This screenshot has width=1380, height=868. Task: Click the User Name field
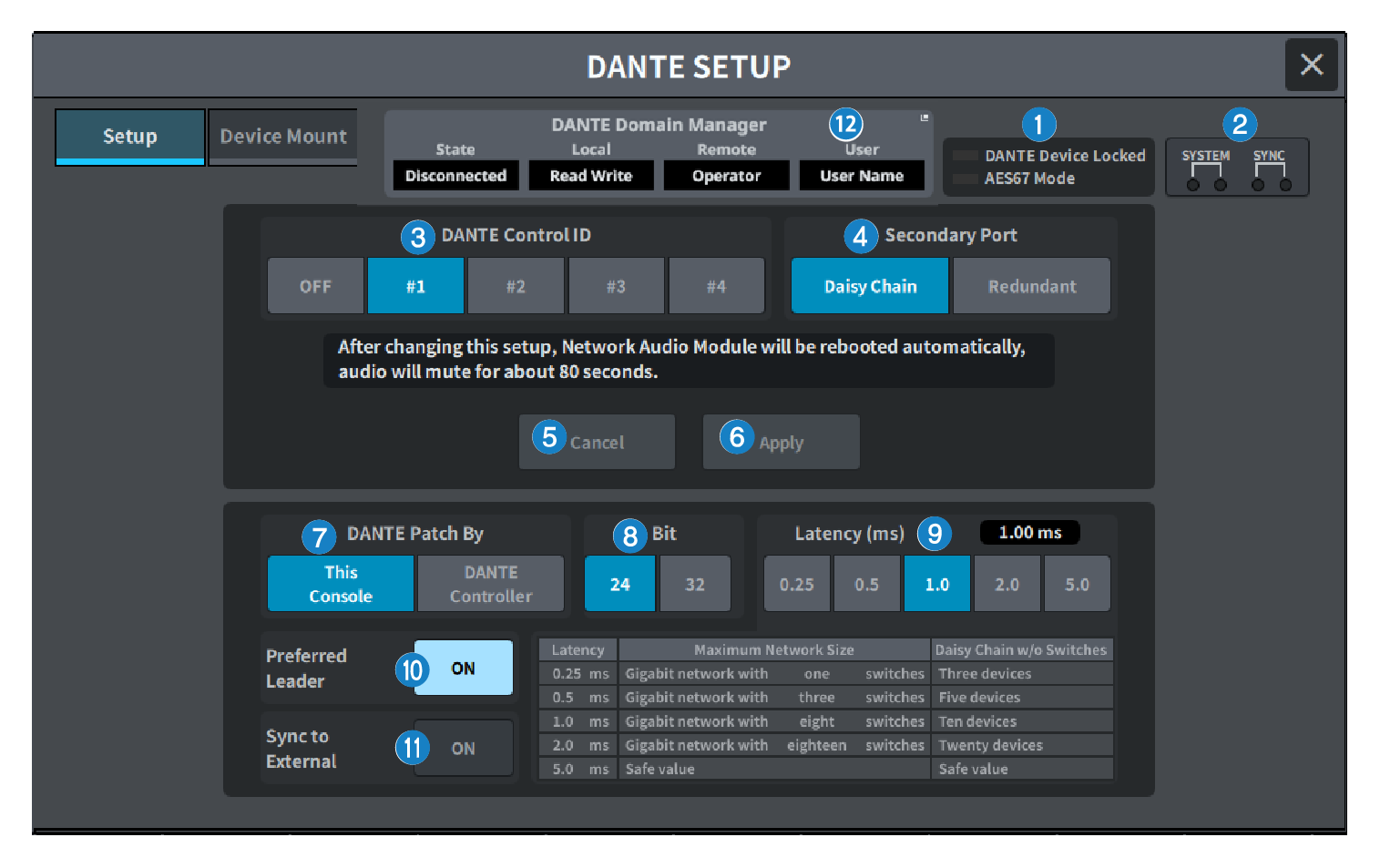pyautogui.click(x=861, y=176)
